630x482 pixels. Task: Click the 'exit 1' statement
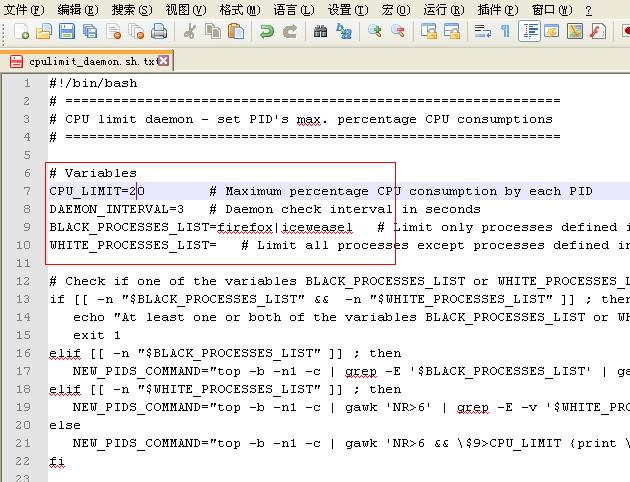tap(97, 335)
